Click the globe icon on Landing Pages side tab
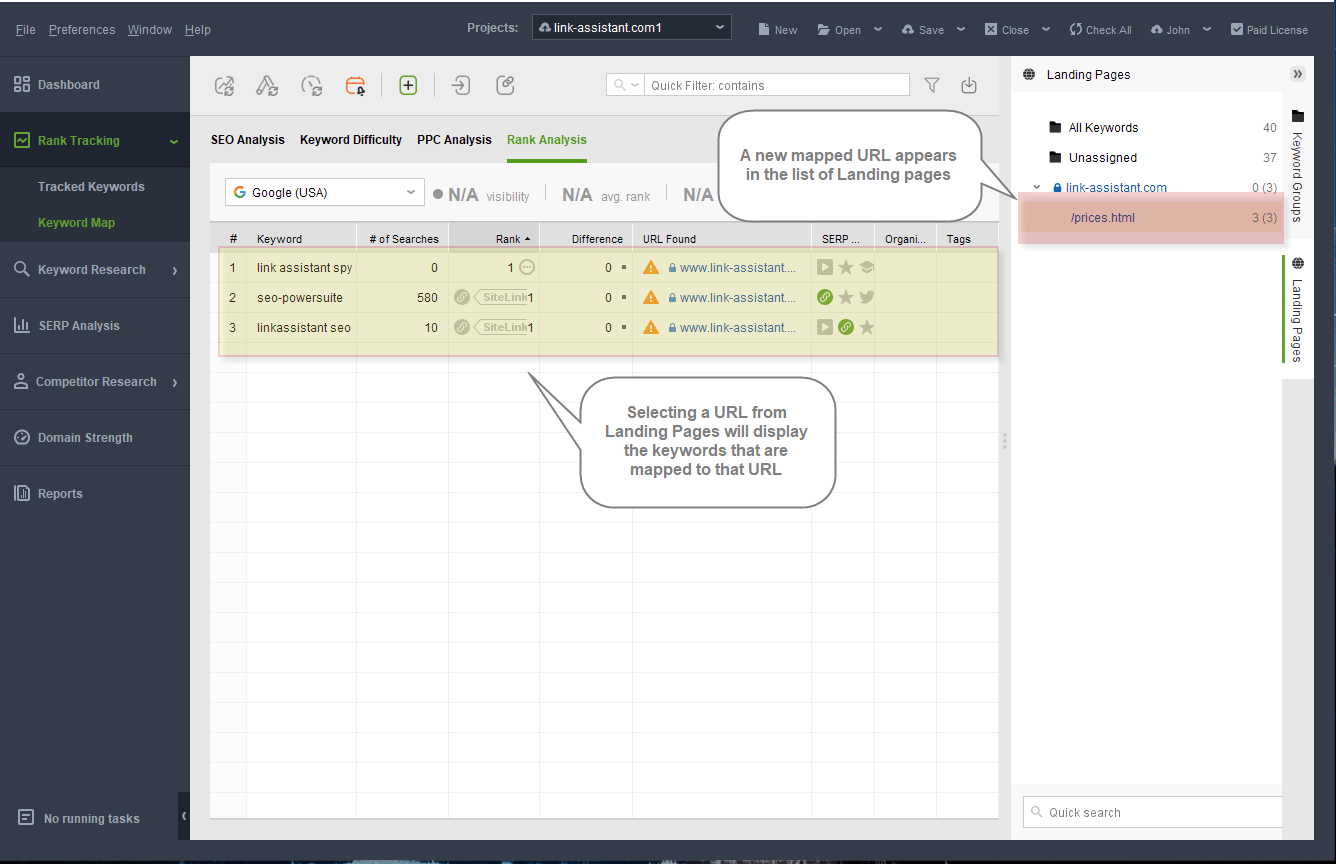The image size is (1336, 864). coord(1298,264)
